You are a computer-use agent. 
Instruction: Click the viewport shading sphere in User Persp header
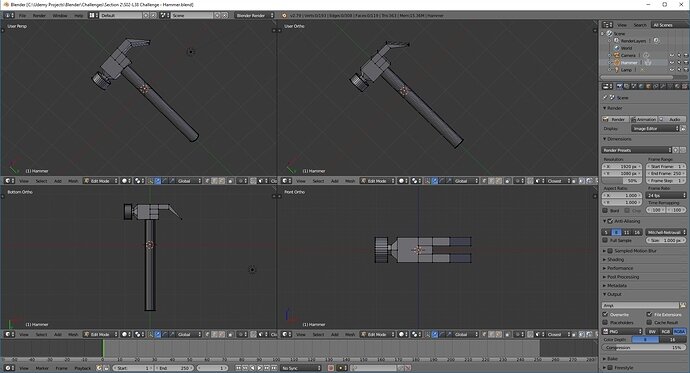(x=125, y=181)
